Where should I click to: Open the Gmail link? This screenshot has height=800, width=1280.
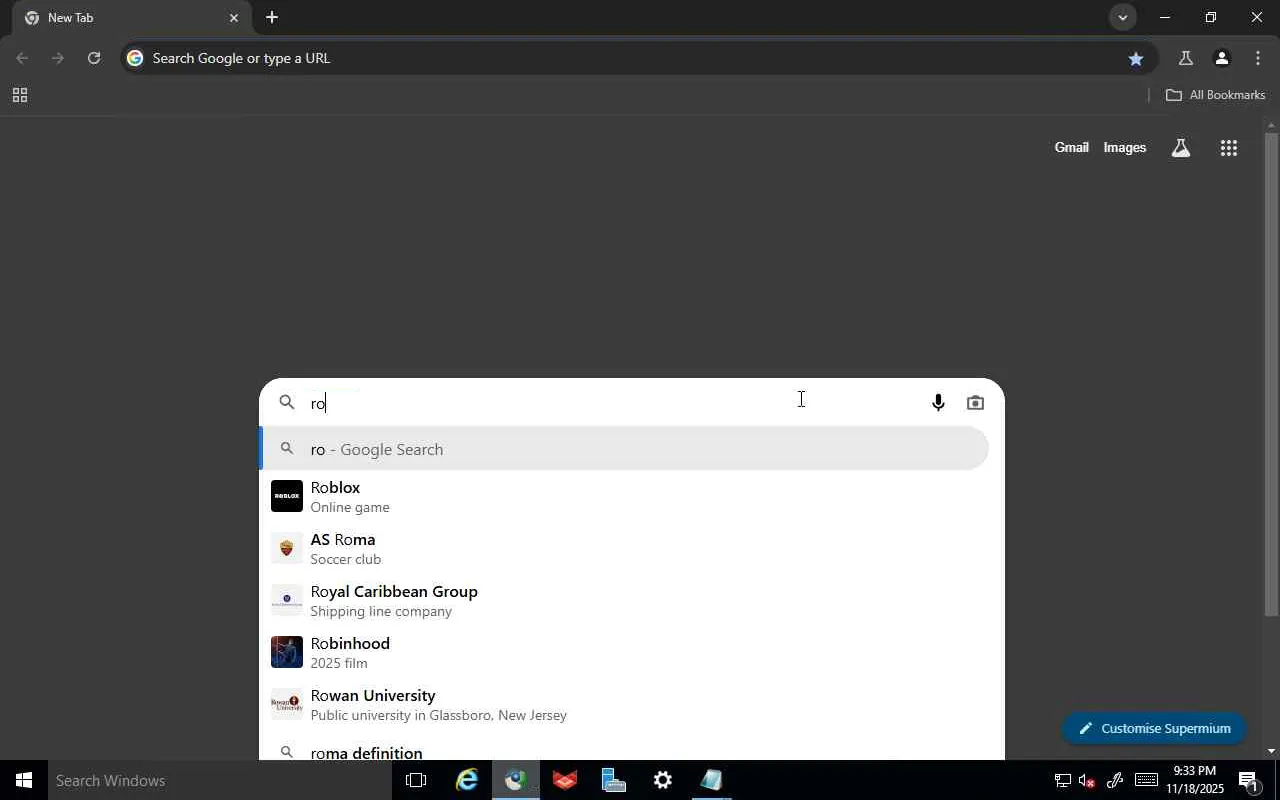tap(1071, 148)
